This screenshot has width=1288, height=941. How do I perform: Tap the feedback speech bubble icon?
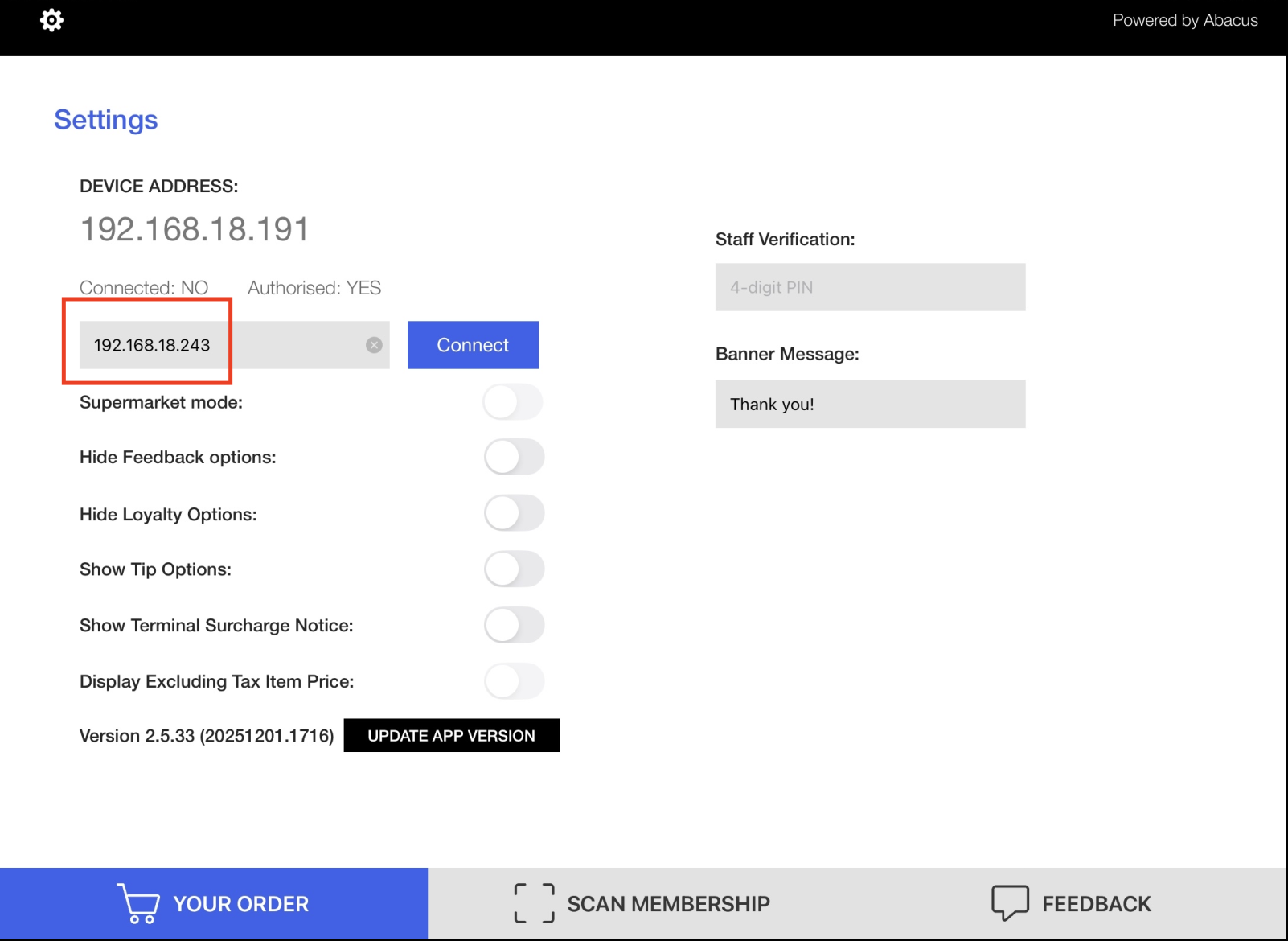[1010, 903]
